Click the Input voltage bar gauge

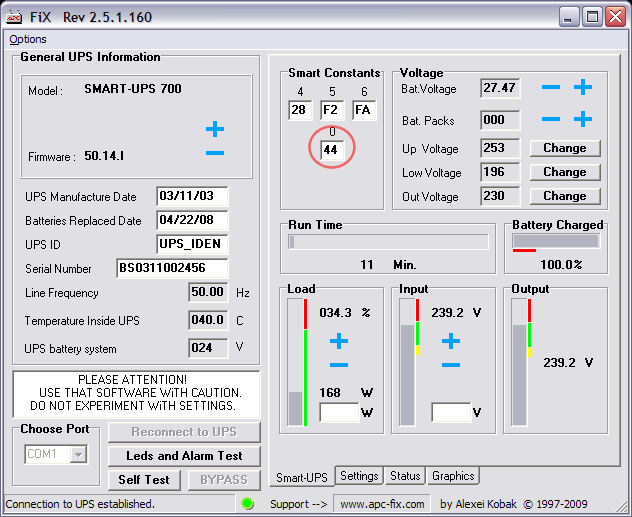coord(408,362)
